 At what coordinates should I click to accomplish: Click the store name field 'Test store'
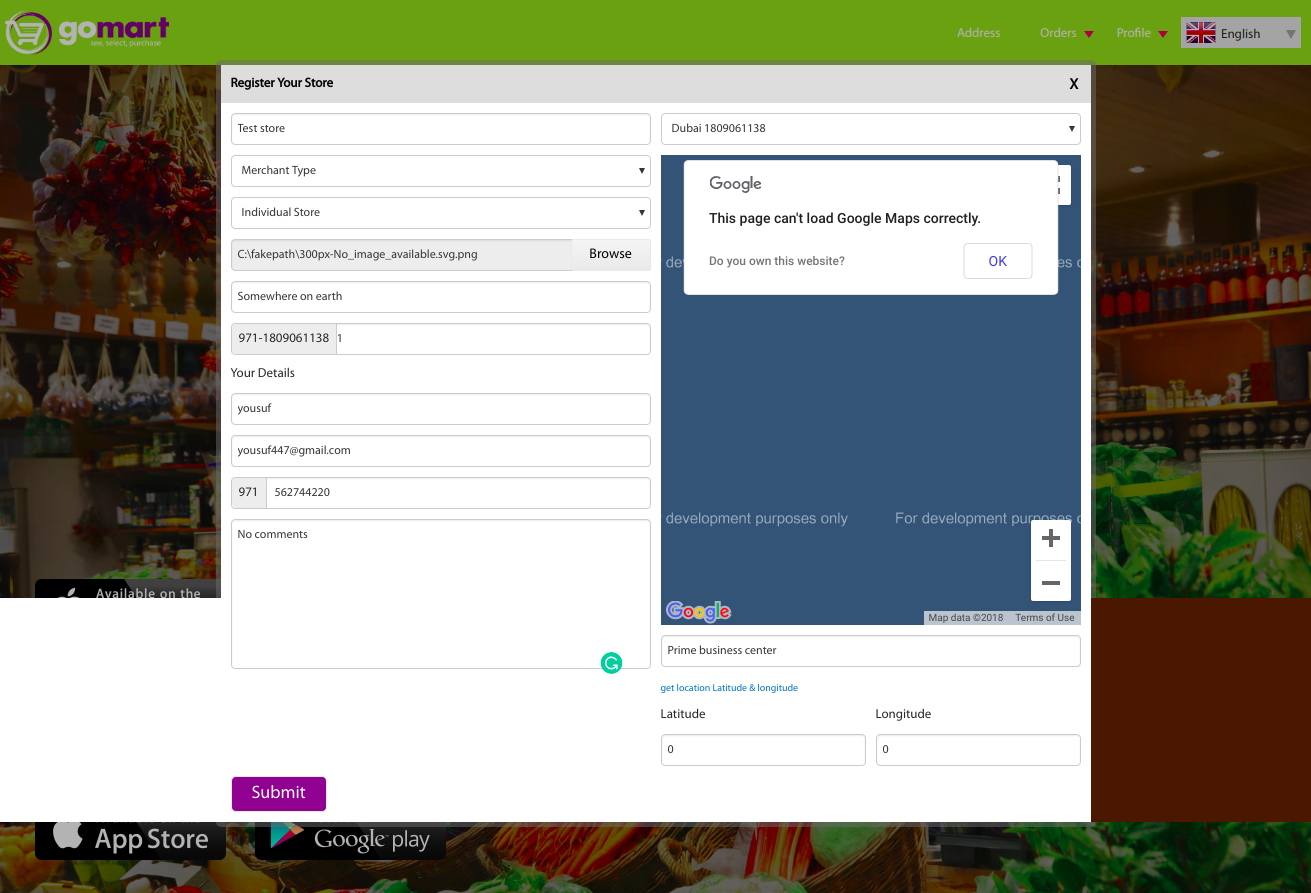(x=441, y=129)
